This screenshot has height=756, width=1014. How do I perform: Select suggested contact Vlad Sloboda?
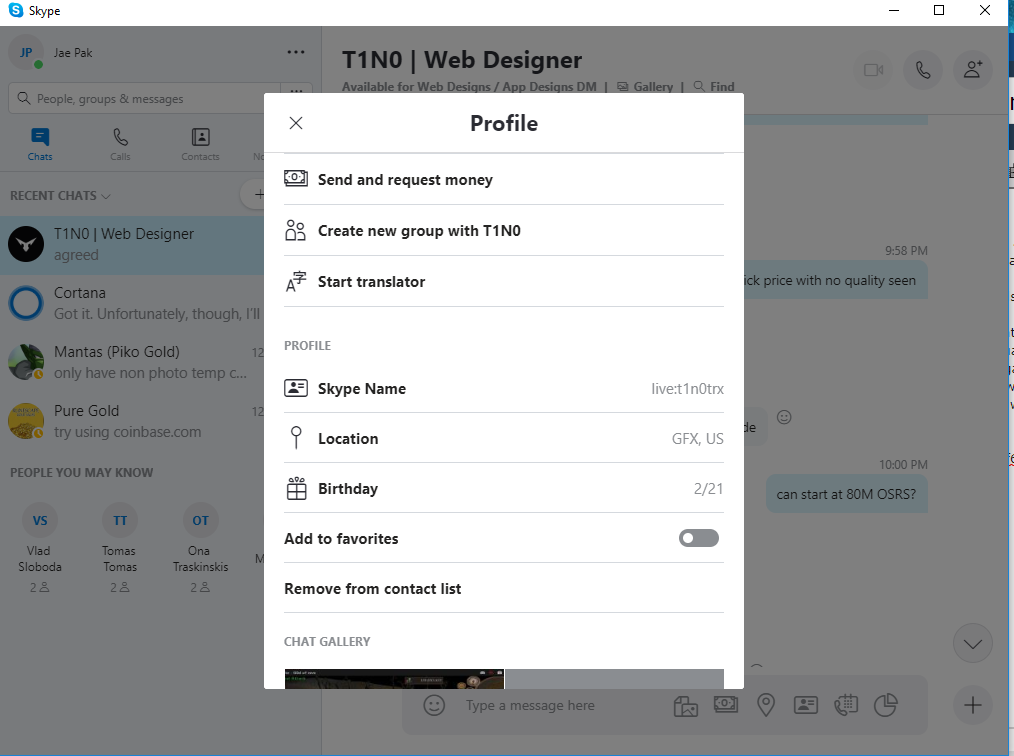(39, 548)
